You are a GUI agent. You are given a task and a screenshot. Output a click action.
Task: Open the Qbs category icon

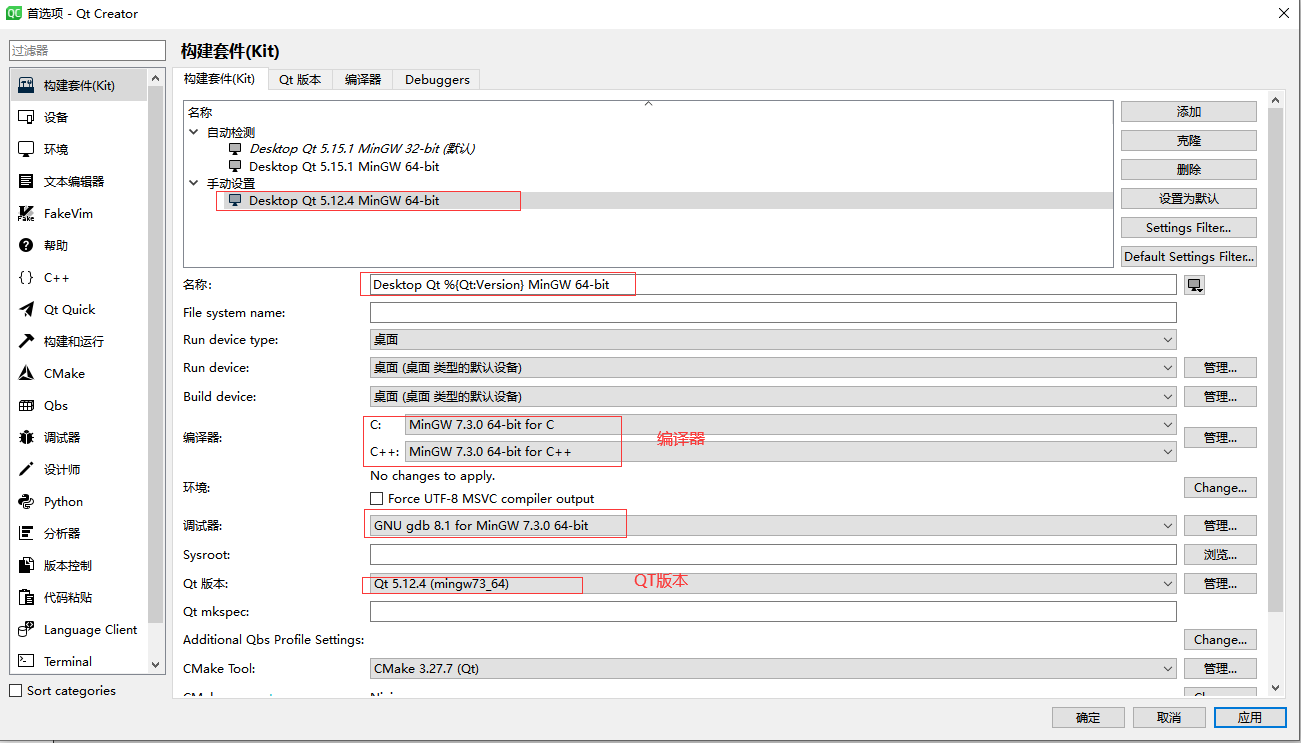(x=26, y=405)
